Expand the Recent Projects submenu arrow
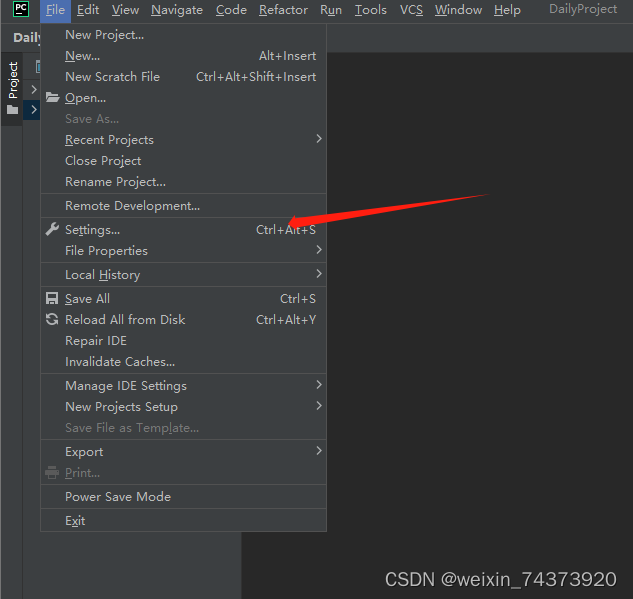 point(319,139)
